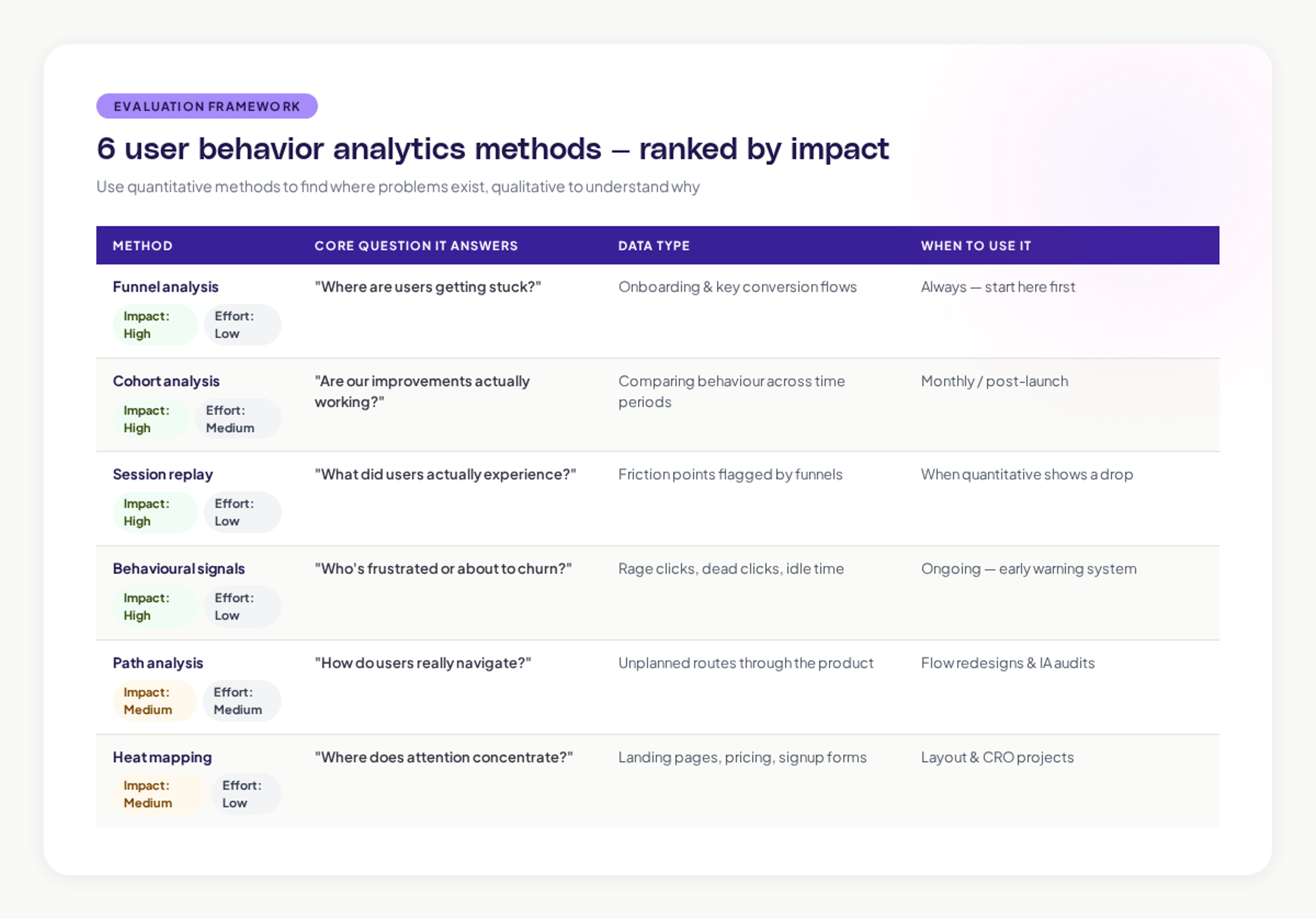This screenshot has height=919, width=1316.
Task: Click 'Monthly / post-launch' cell
Action: coord(995,382)
